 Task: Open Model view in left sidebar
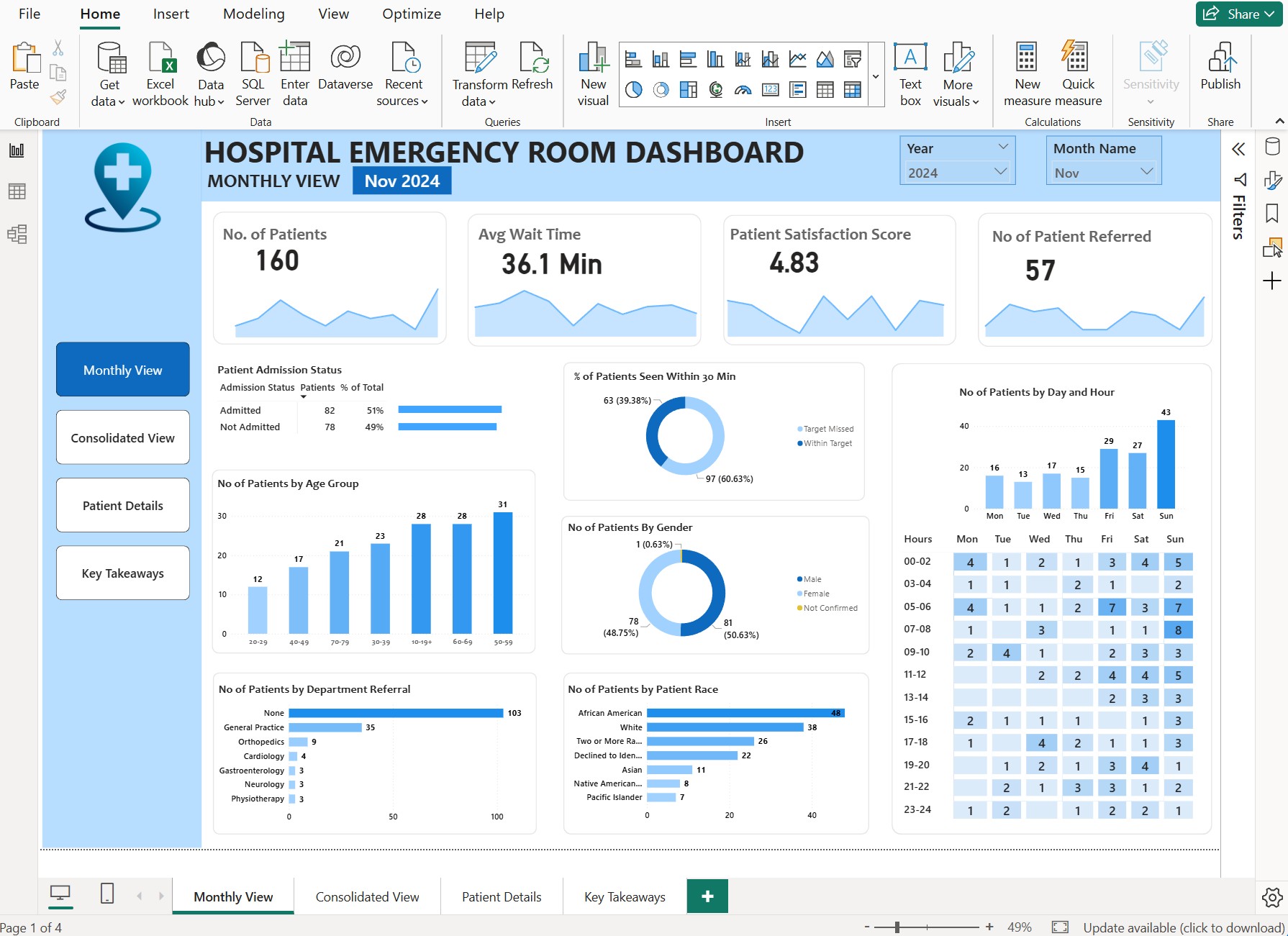[x=17, y=234]
